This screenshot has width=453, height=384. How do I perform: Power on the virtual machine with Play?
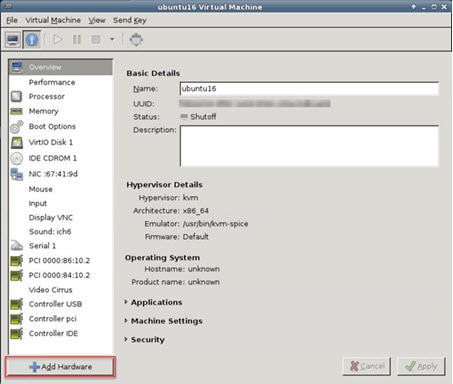(x=58, y=40)
